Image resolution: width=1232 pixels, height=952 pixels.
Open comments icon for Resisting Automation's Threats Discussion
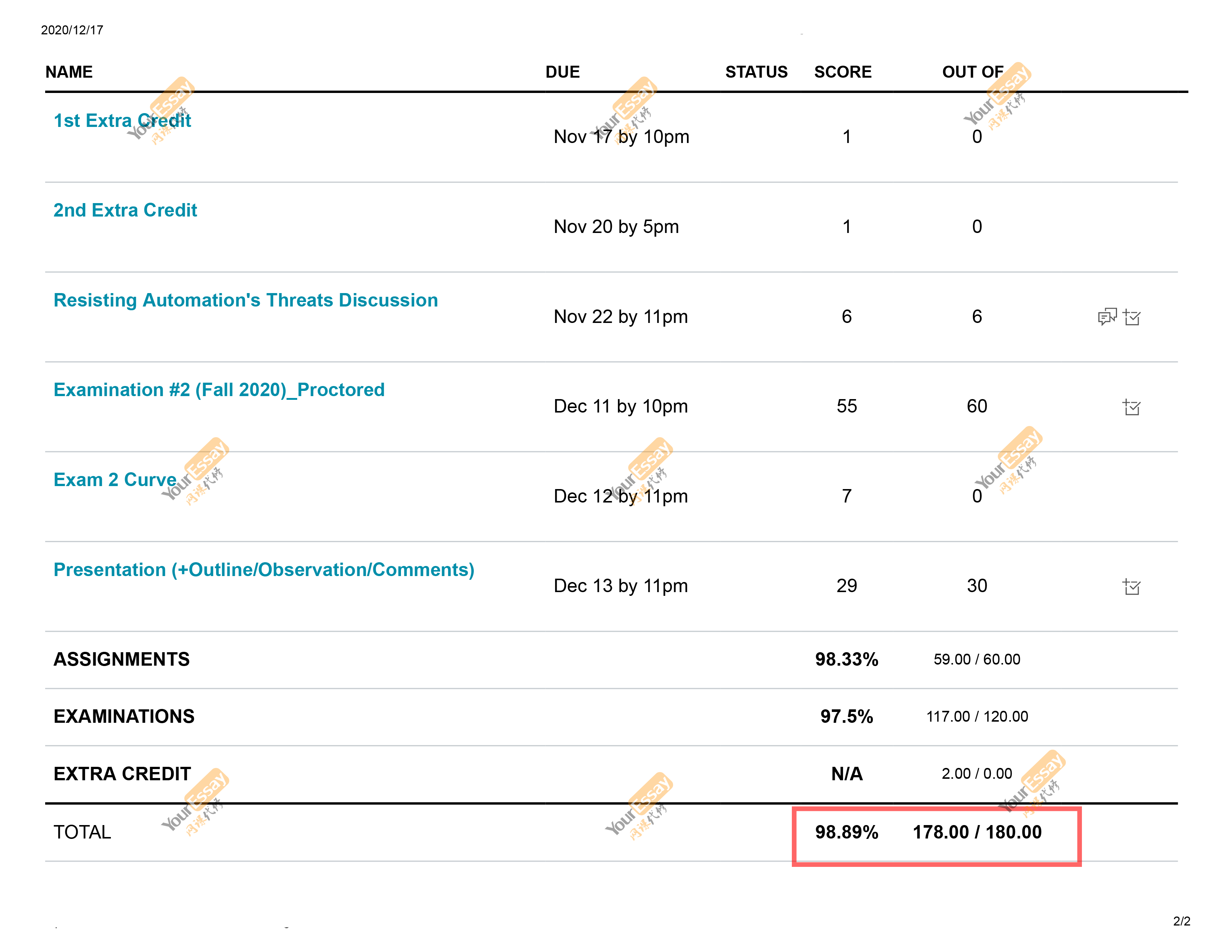1107,317
